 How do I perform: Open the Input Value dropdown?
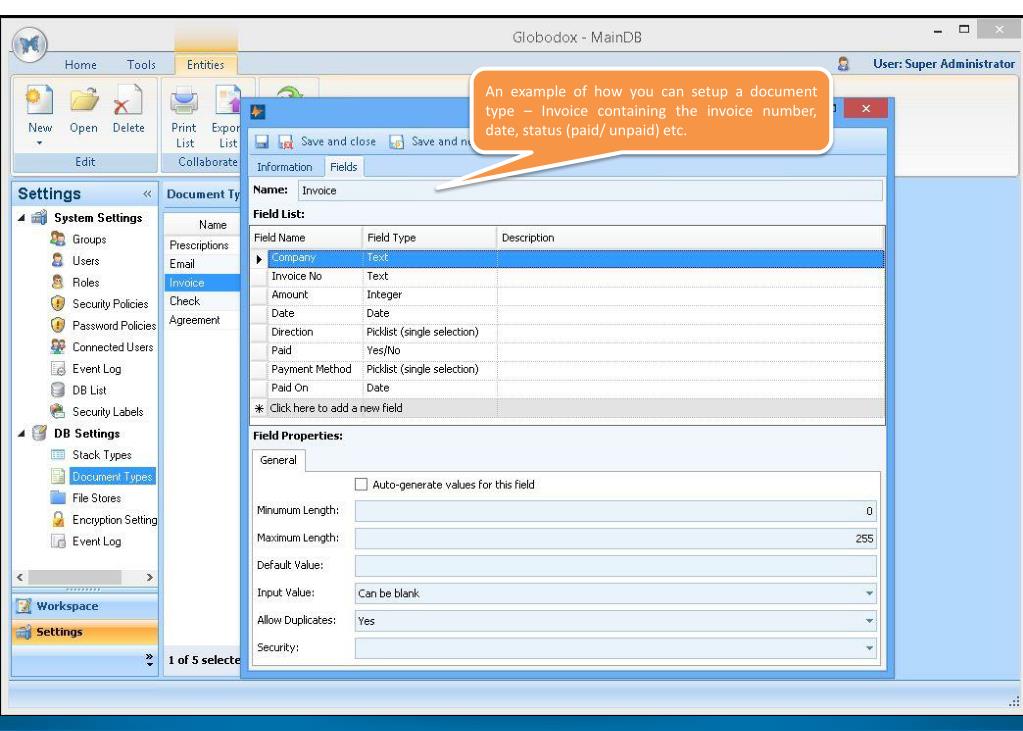click(869, 593)
